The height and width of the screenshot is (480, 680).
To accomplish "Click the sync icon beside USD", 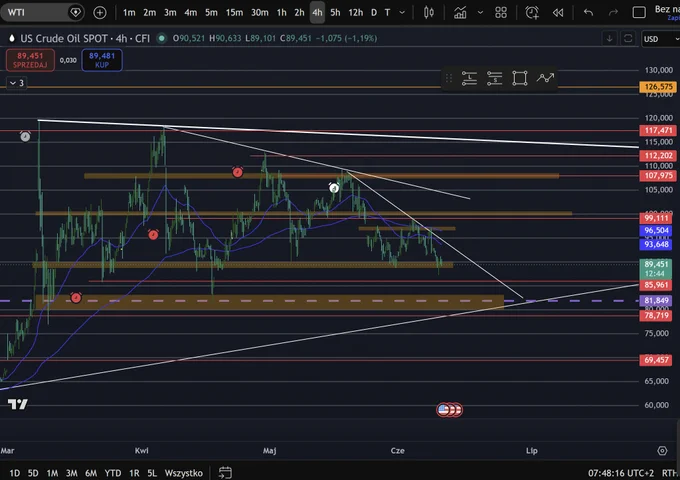I will [x=628, y=39].
